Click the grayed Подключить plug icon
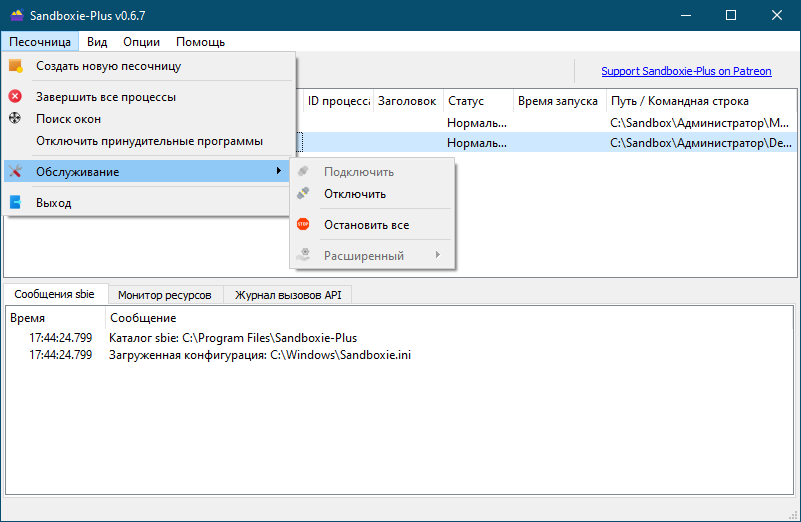This screenshot has height=522, width=801. (303, 171)
